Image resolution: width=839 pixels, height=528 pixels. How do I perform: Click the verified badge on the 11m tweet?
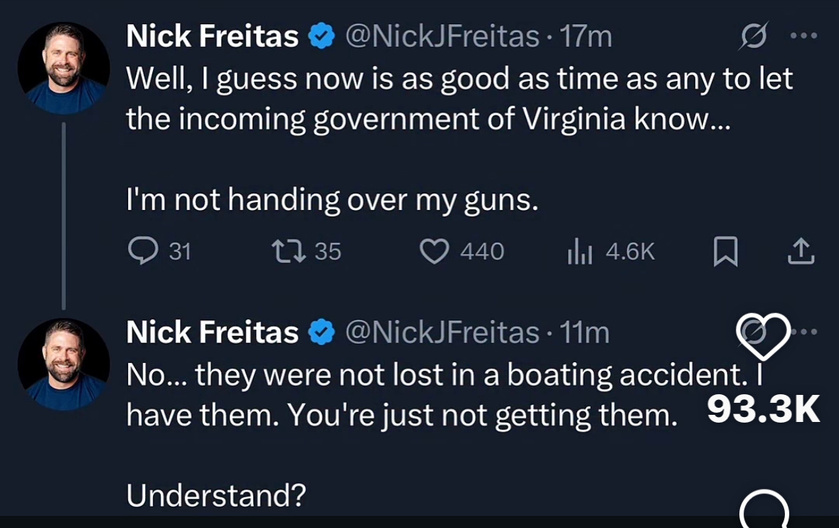(x=320, y=332)
